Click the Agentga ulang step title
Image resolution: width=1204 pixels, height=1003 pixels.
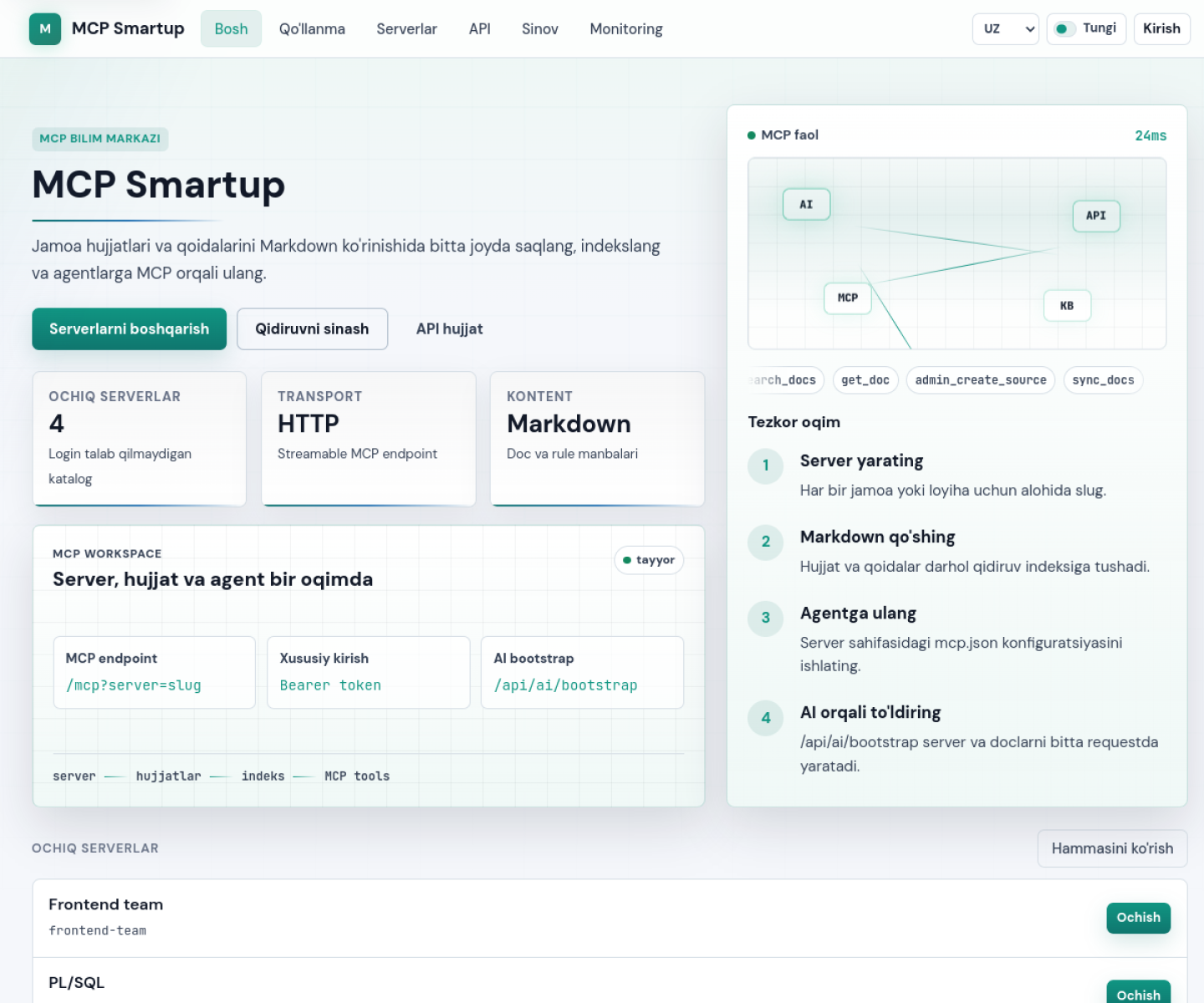coord(858,613)
